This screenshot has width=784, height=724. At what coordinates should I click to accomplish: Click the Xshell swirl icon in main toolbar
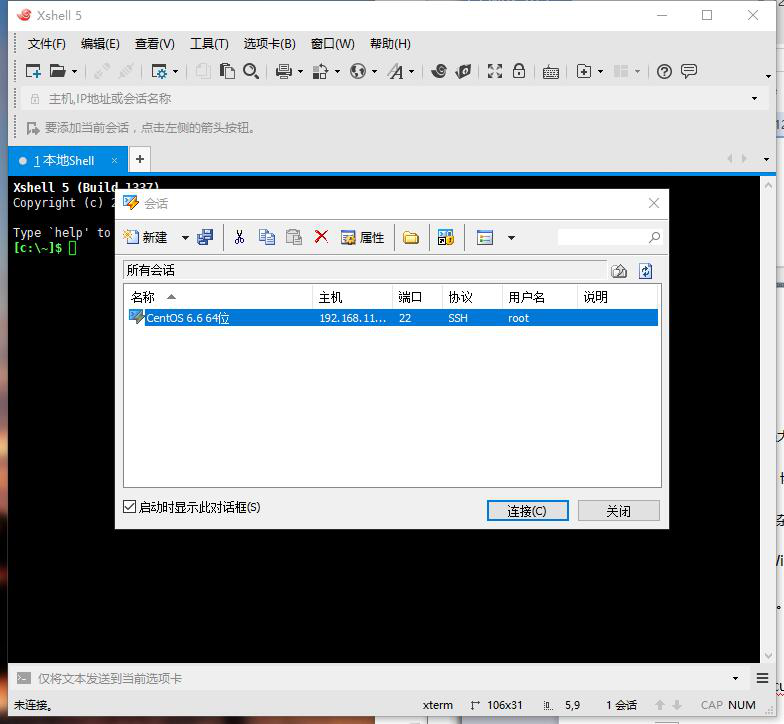pyautogui.click(x=439, y=71)
